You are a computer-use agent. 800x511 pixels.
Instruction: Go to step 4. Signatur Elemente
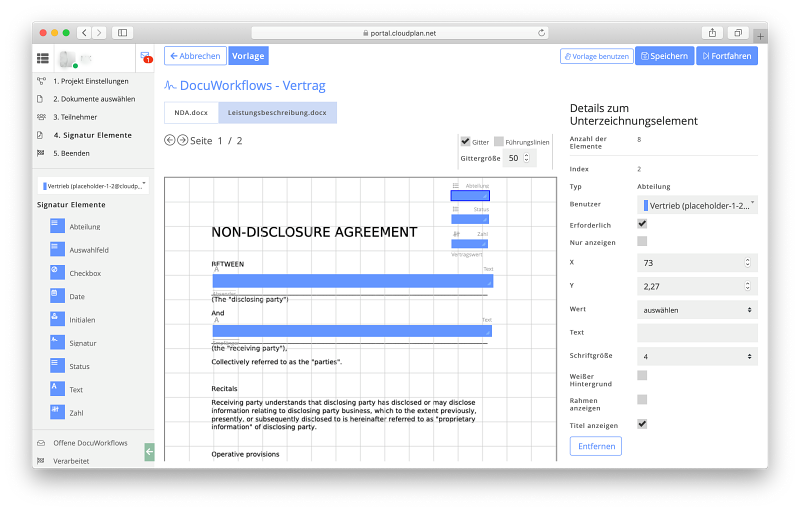pyautogui.click(x=92, y=135)
